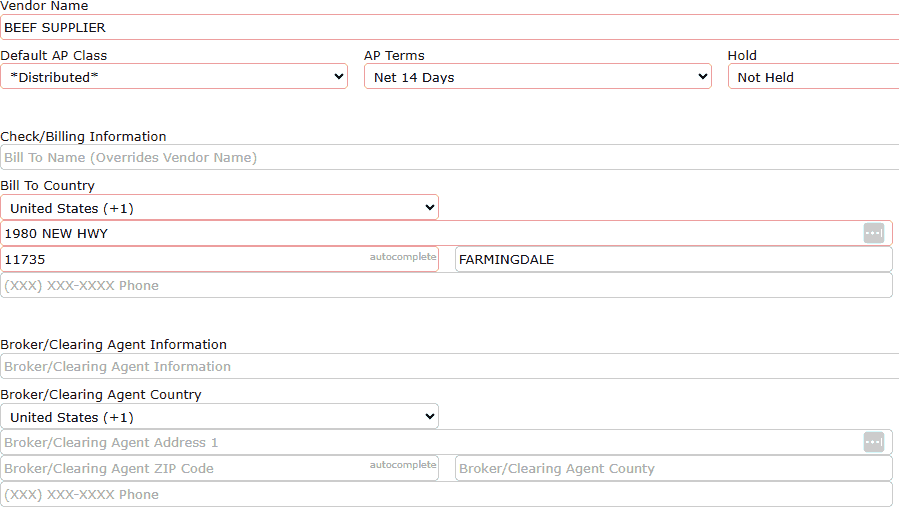
Task: Click the ellipsis icon in the 1980 NEW HWY field
Action: pyautogui.click(x=873, y=233)
